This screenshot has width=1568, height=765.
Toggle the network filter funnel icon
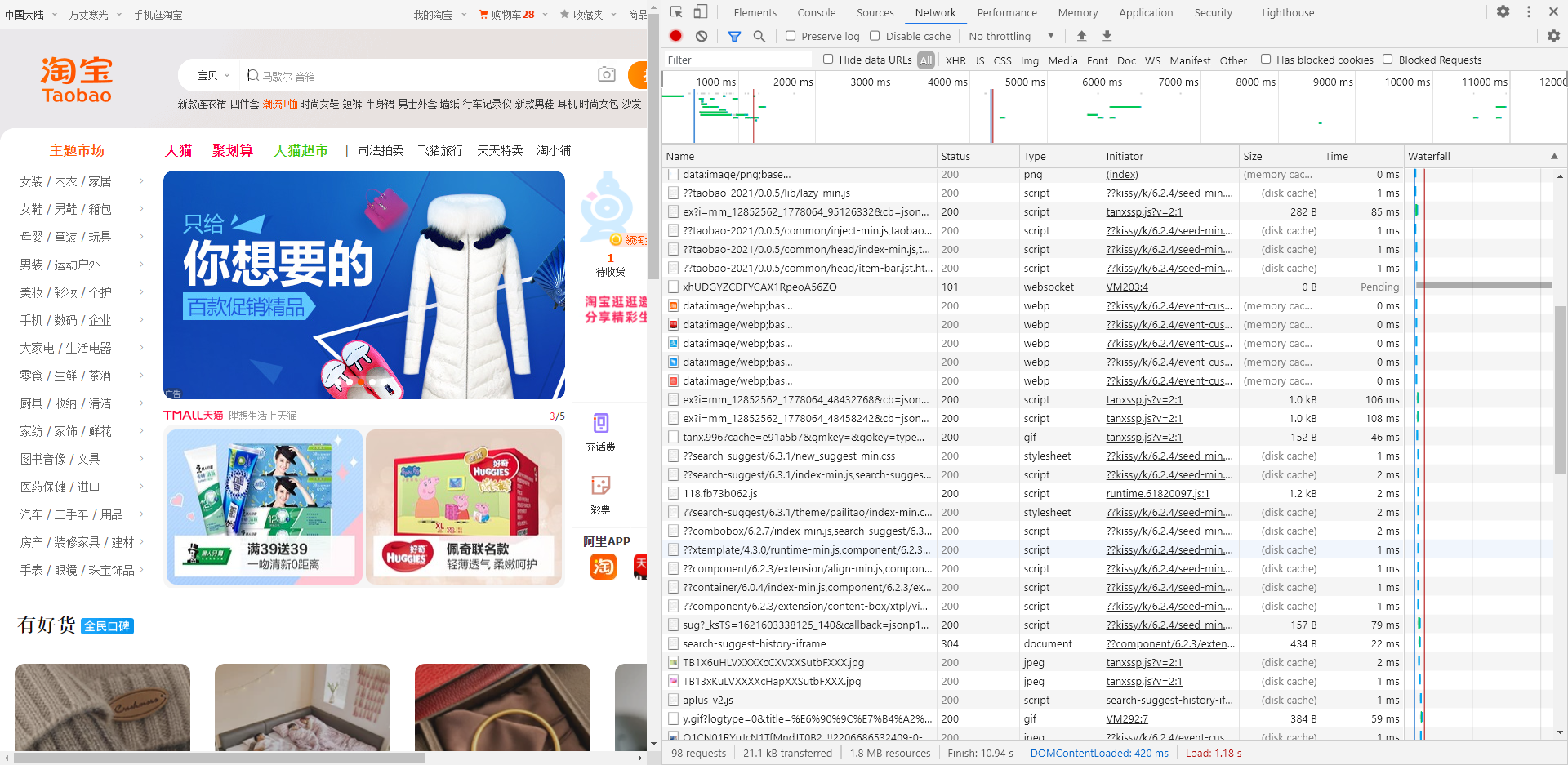pyautogui.click(x=734, y=36)
